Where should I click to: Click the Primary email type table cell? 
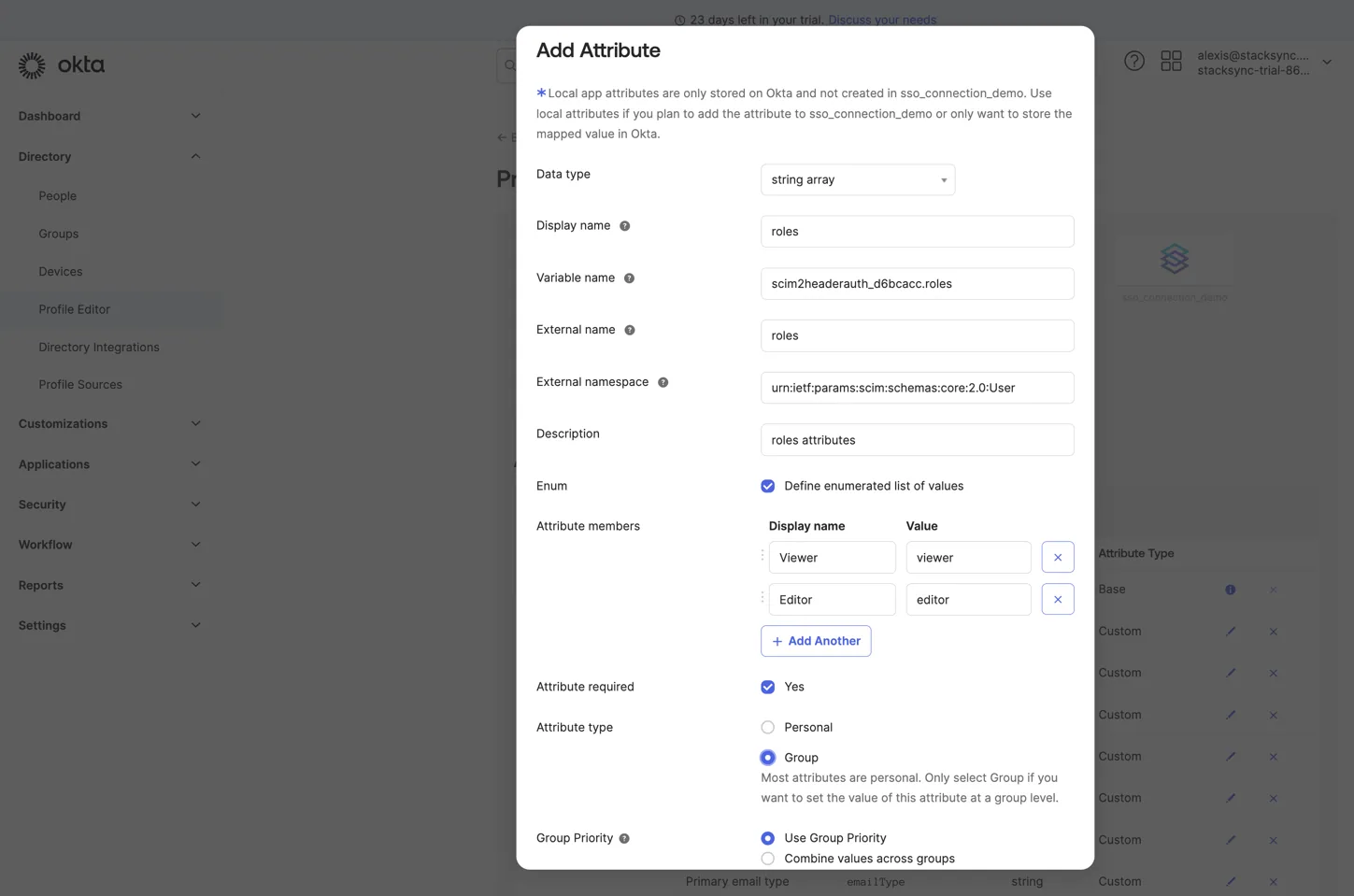click(737, 881)
